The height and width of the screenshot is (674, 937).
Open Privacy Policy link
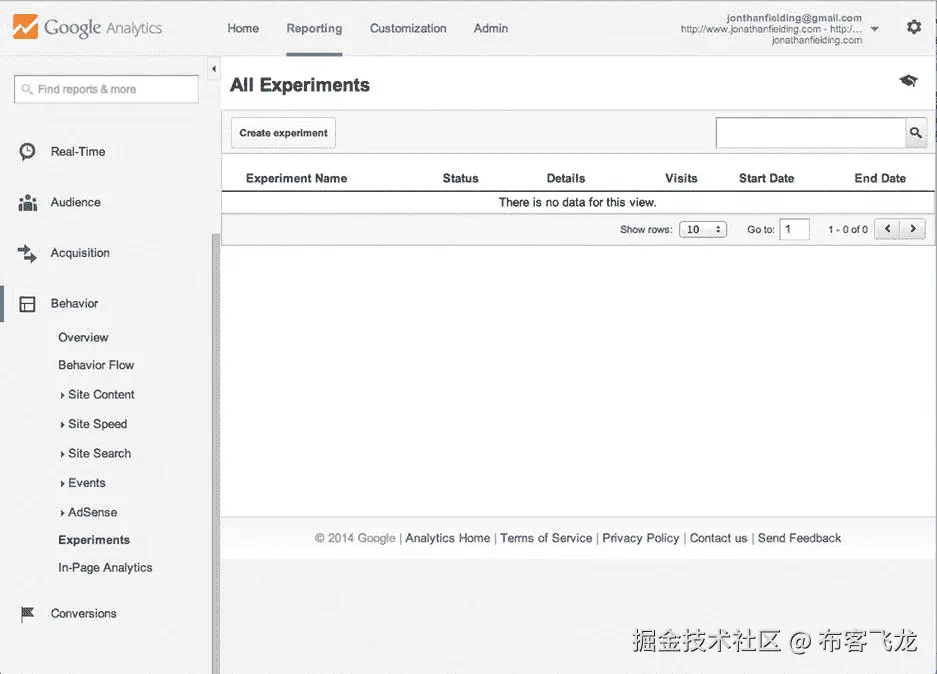(641, 538)
